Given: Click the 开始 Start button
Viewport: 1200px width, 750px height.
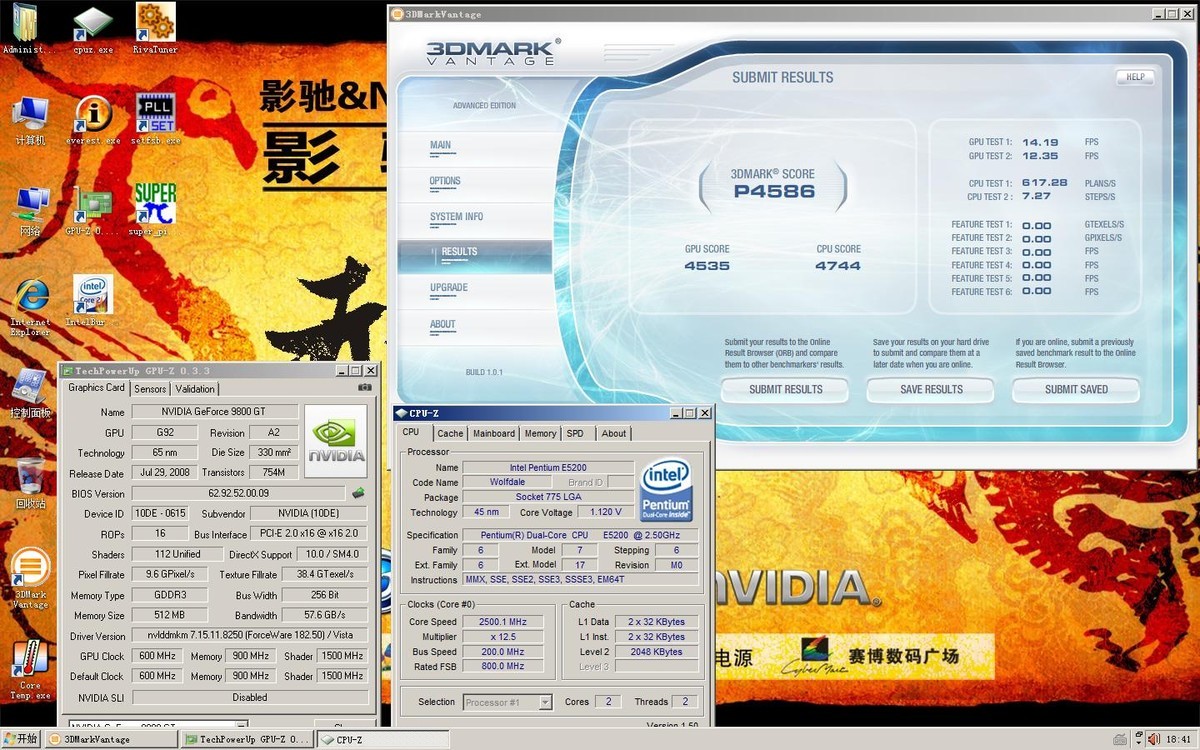Looking at the screenshot, I should [22, 739].
